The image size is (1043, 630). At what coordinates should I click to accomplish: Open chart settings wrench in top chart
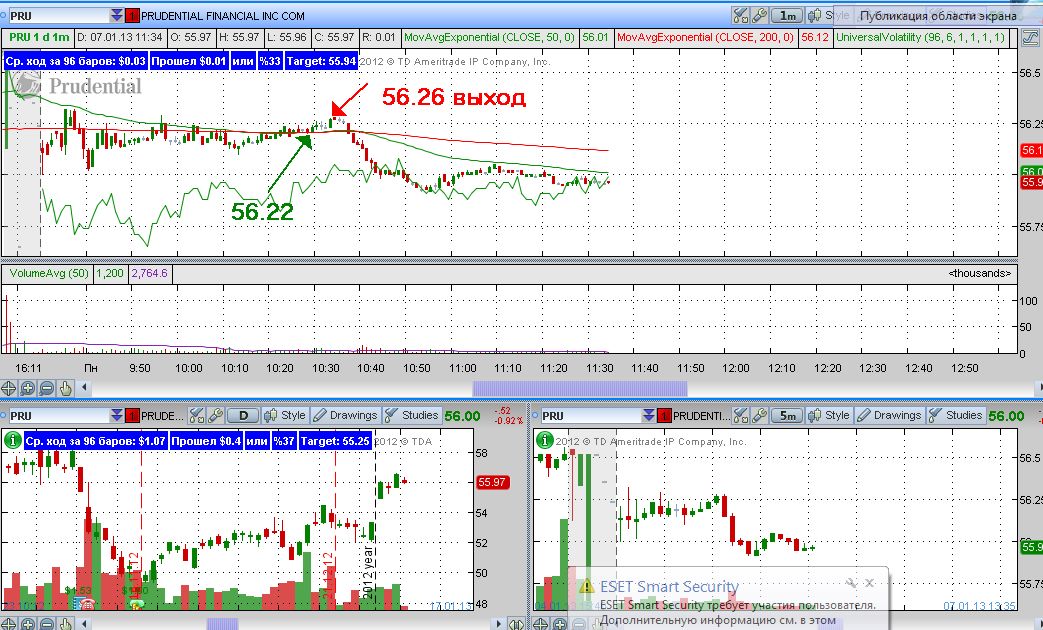point(760,15)
